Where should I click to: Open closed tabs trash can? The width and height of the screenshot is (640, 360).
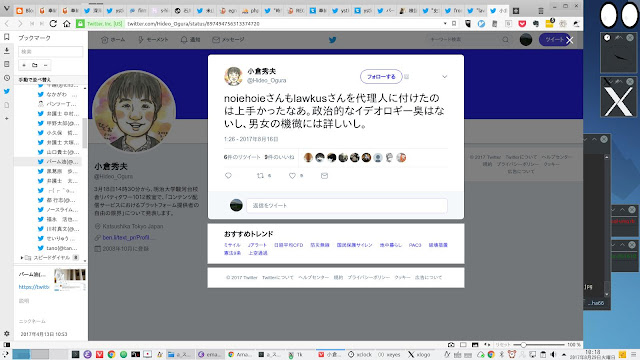coord(541,11)
